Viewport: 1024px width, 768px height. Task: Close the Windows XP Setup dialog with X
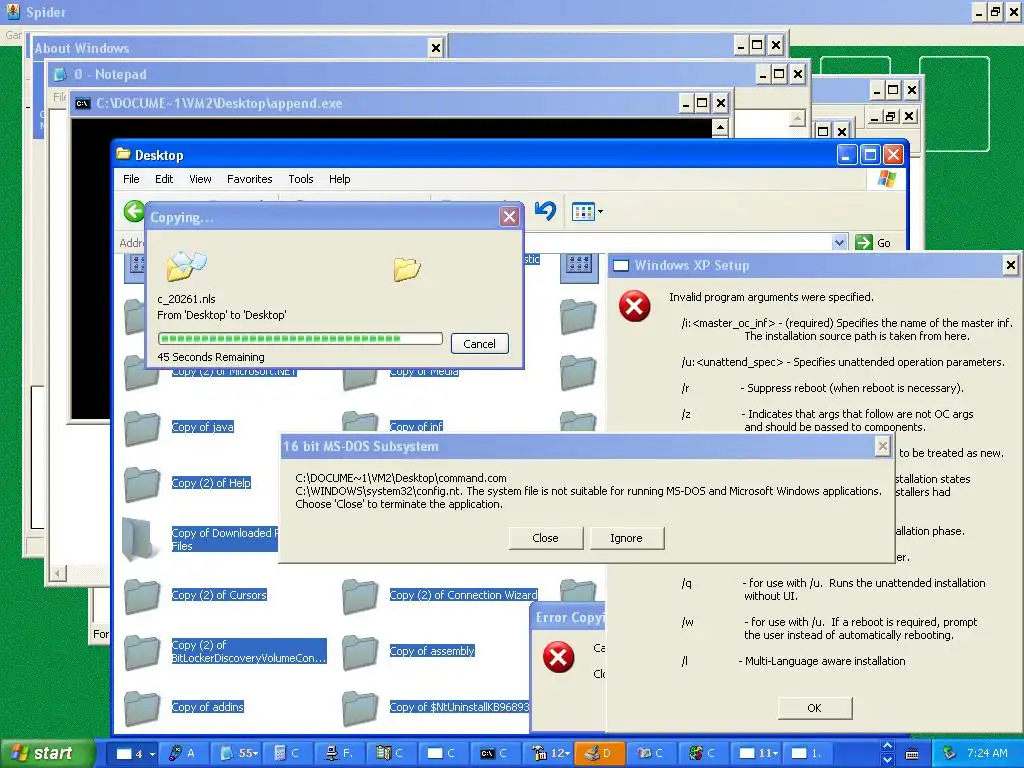click(1010, 265)
